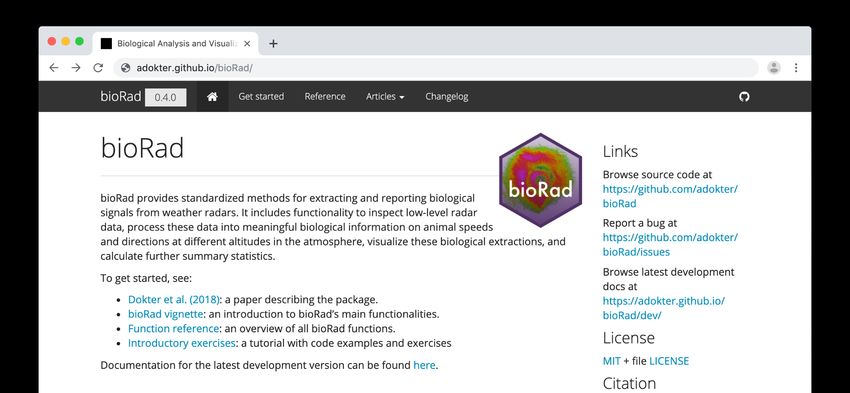
Task: Go to the home icon in navbar
Action: [x=212, y=96]
